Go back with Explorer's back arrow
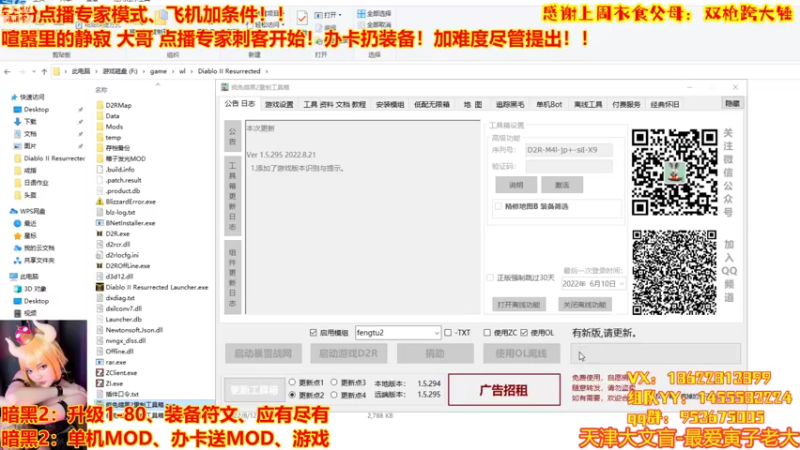This screenshot has width=800, height=450. (7, 71)
